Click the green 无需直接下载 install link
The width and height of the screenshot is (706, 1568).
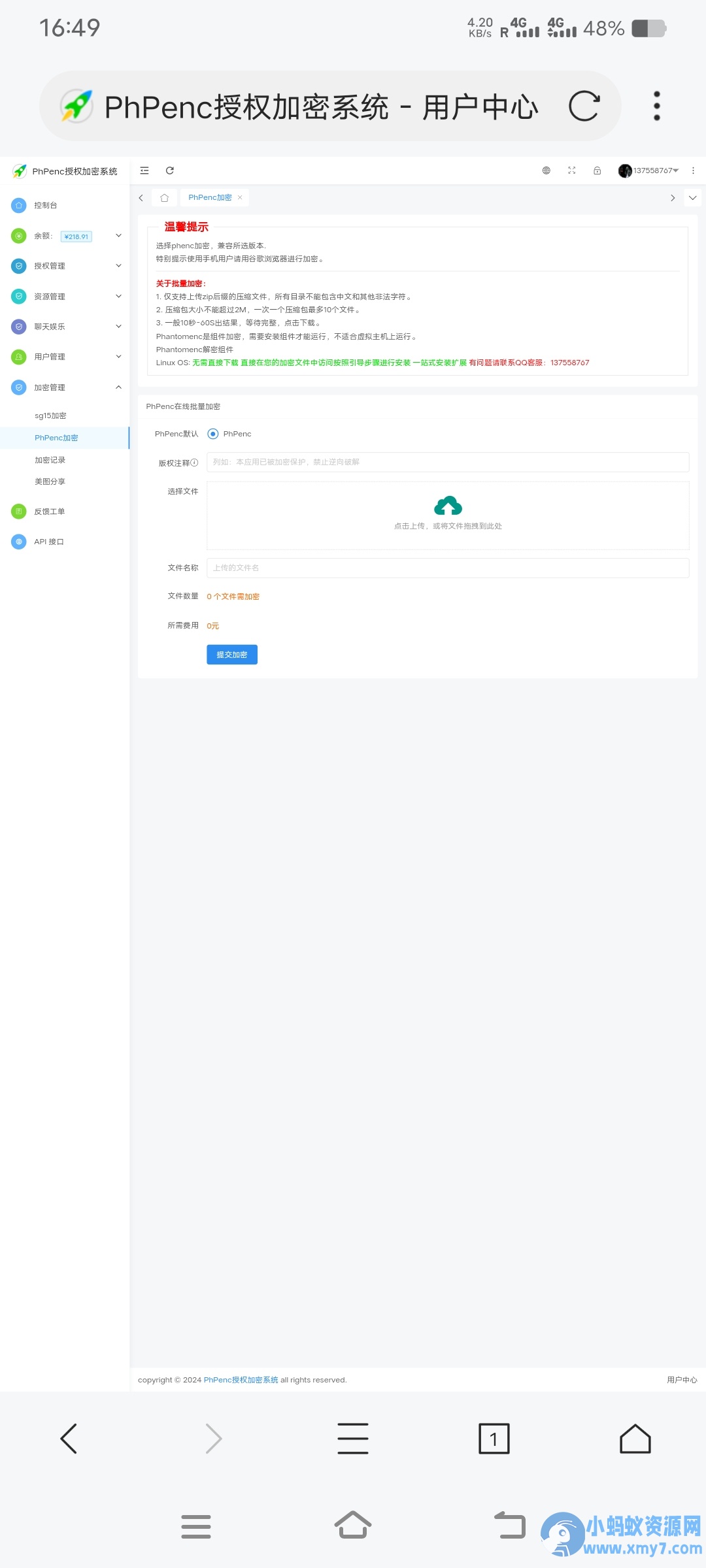tap(329, 363)
